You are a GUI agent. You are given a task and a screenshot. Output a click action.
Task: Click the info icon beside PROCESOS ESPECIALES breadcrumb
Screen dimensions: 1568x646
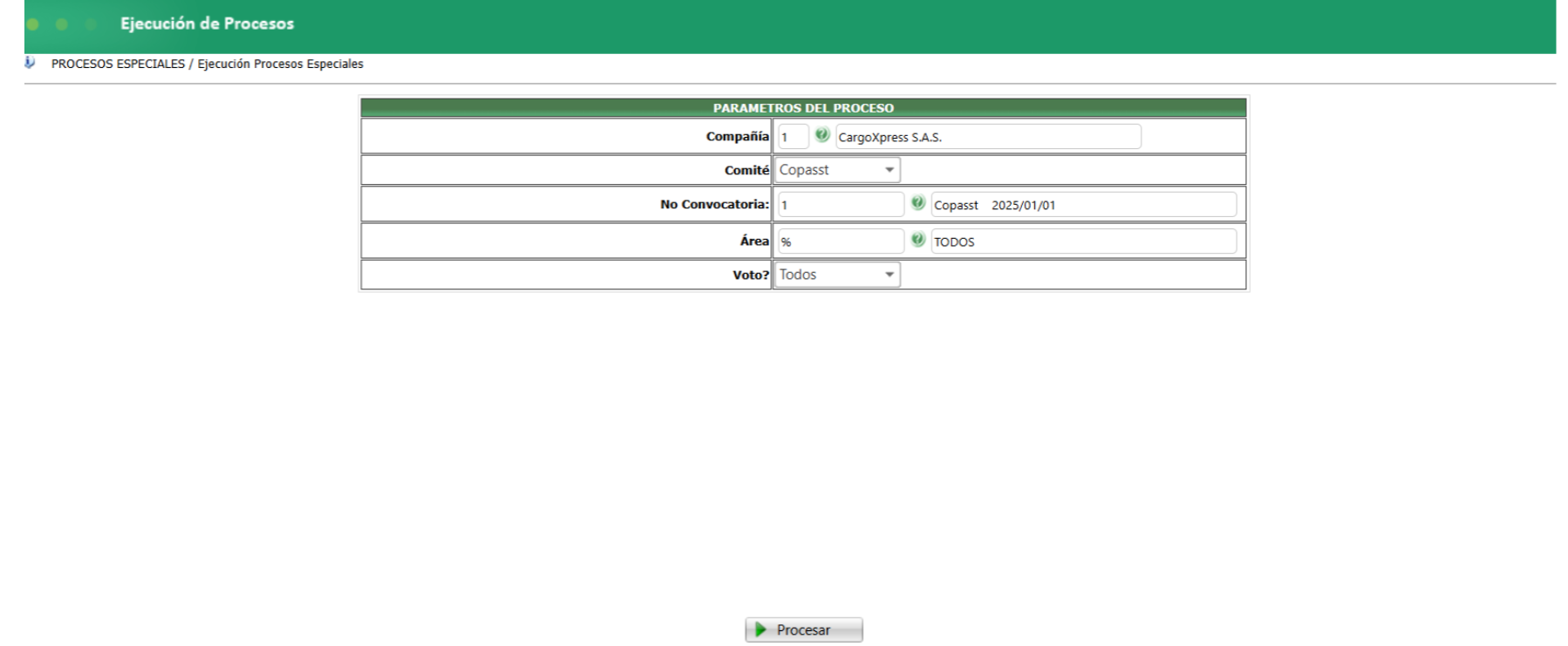pyautogui.click(x=31, y=63)
